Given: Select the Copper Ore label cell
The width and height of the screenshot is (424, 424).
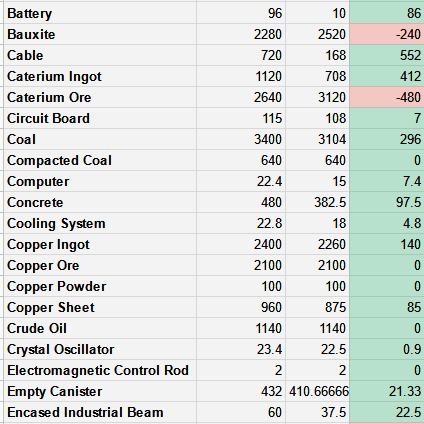Looking at the screenshot, I should pyautogui.click(x=100, y=265).
